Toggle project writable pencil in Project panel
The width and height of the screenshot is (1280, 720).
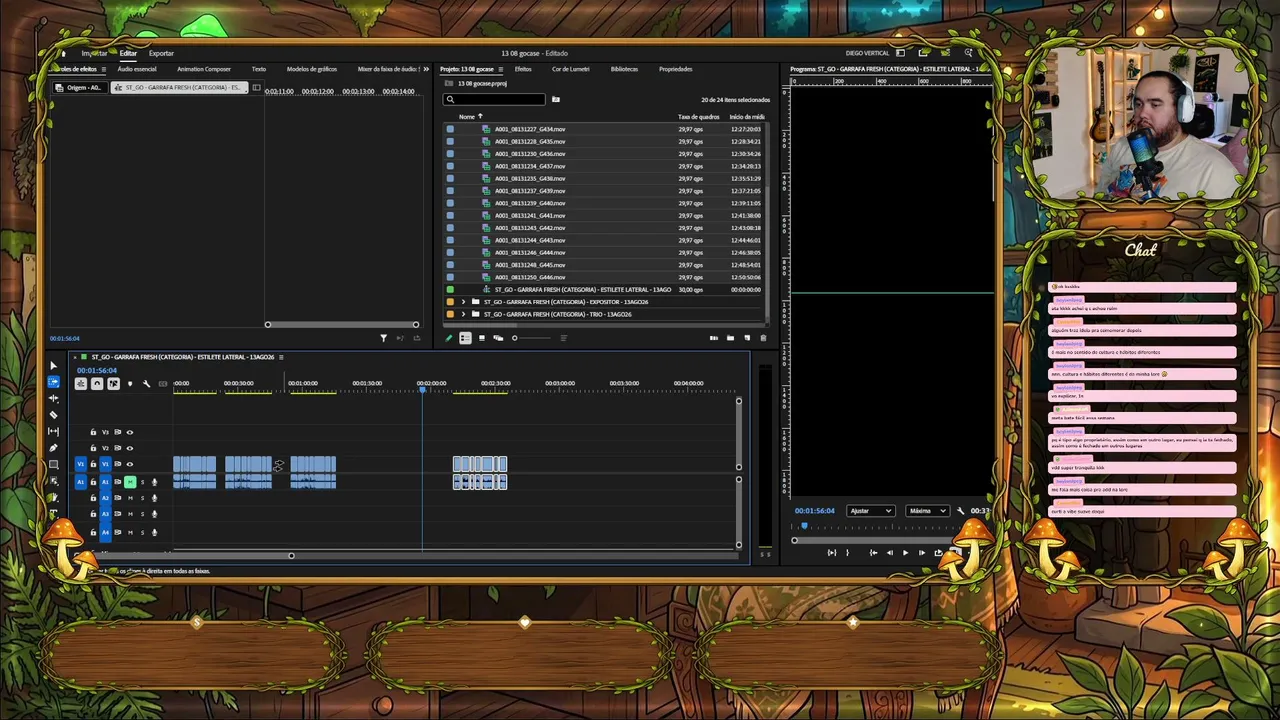coord(449,338)
